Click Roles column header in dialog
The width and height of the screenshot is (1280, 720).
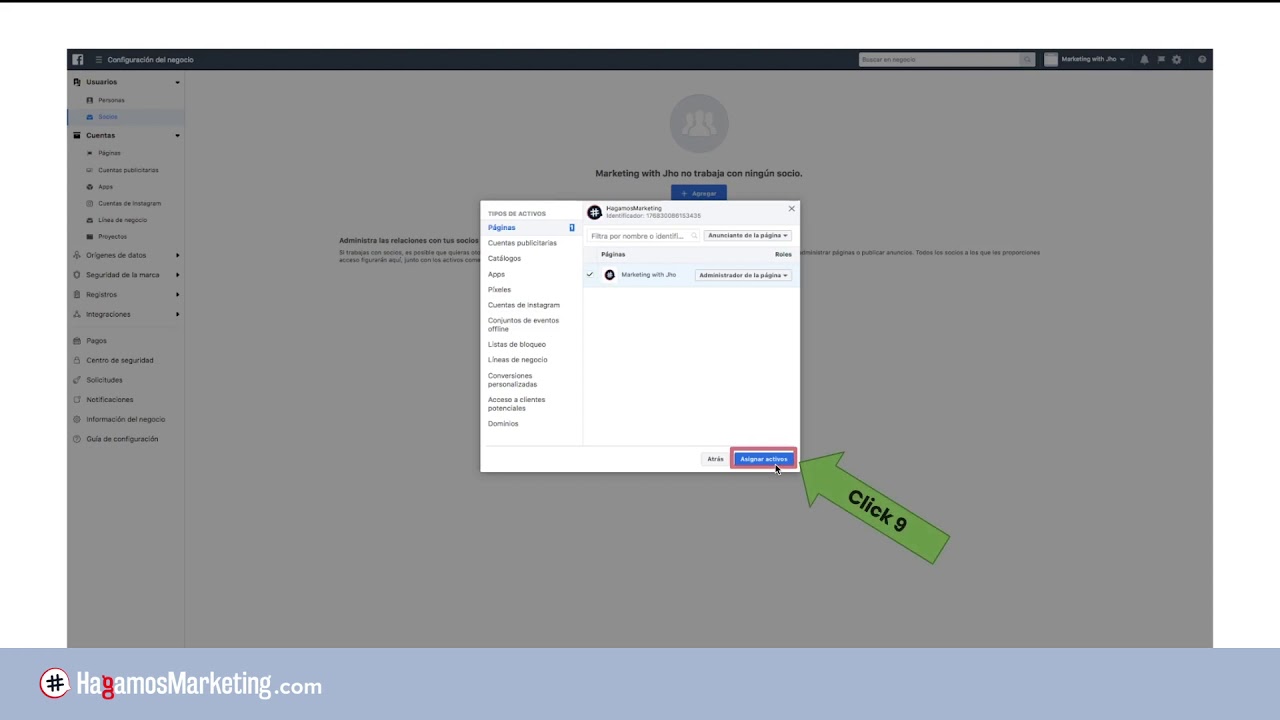pos(783,254)
